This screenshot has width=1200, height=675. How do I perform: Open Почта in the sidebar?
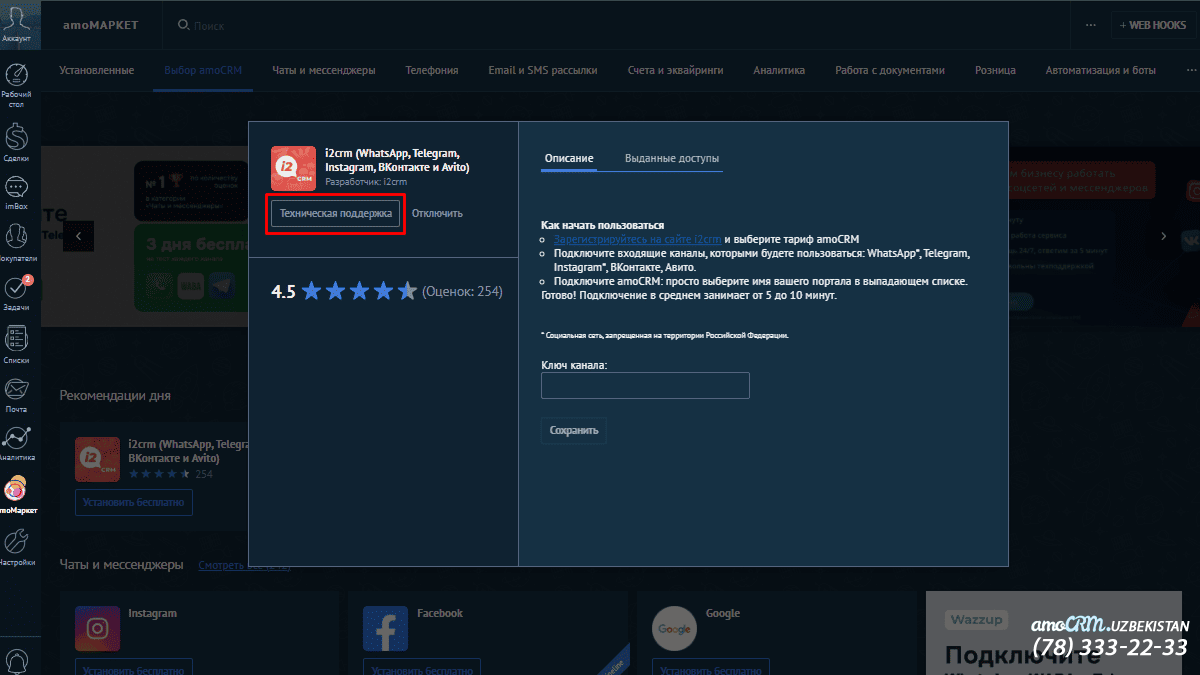[16, 395]
